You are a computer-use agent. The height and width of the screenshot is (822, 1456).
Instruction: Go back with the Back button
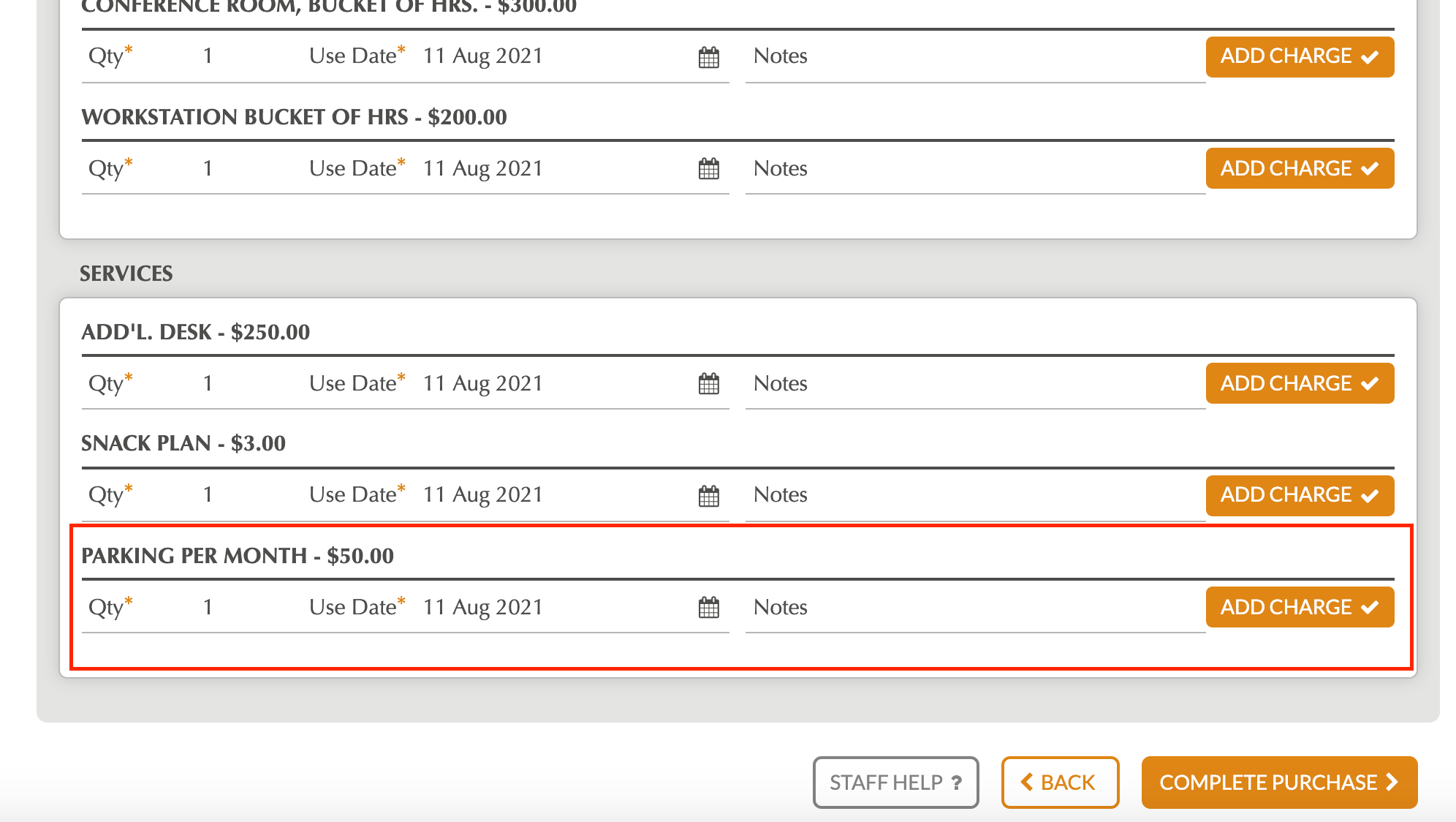tap(1059, 783)
